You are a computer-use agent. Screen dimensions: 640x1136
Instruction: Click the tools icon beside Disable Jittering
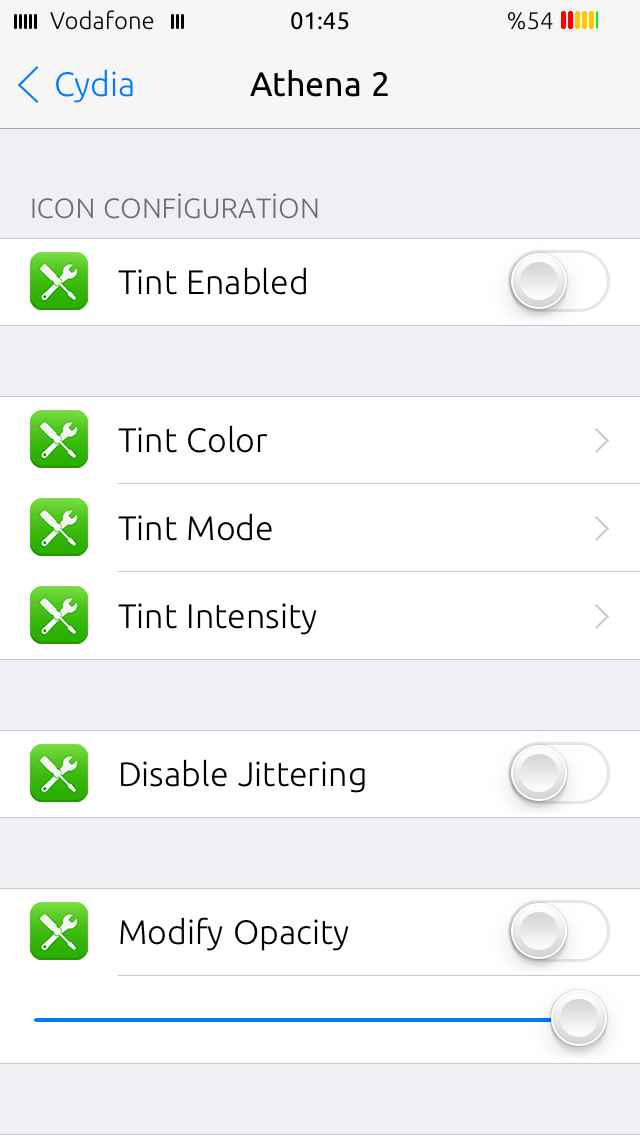click(x=59, y=773)
